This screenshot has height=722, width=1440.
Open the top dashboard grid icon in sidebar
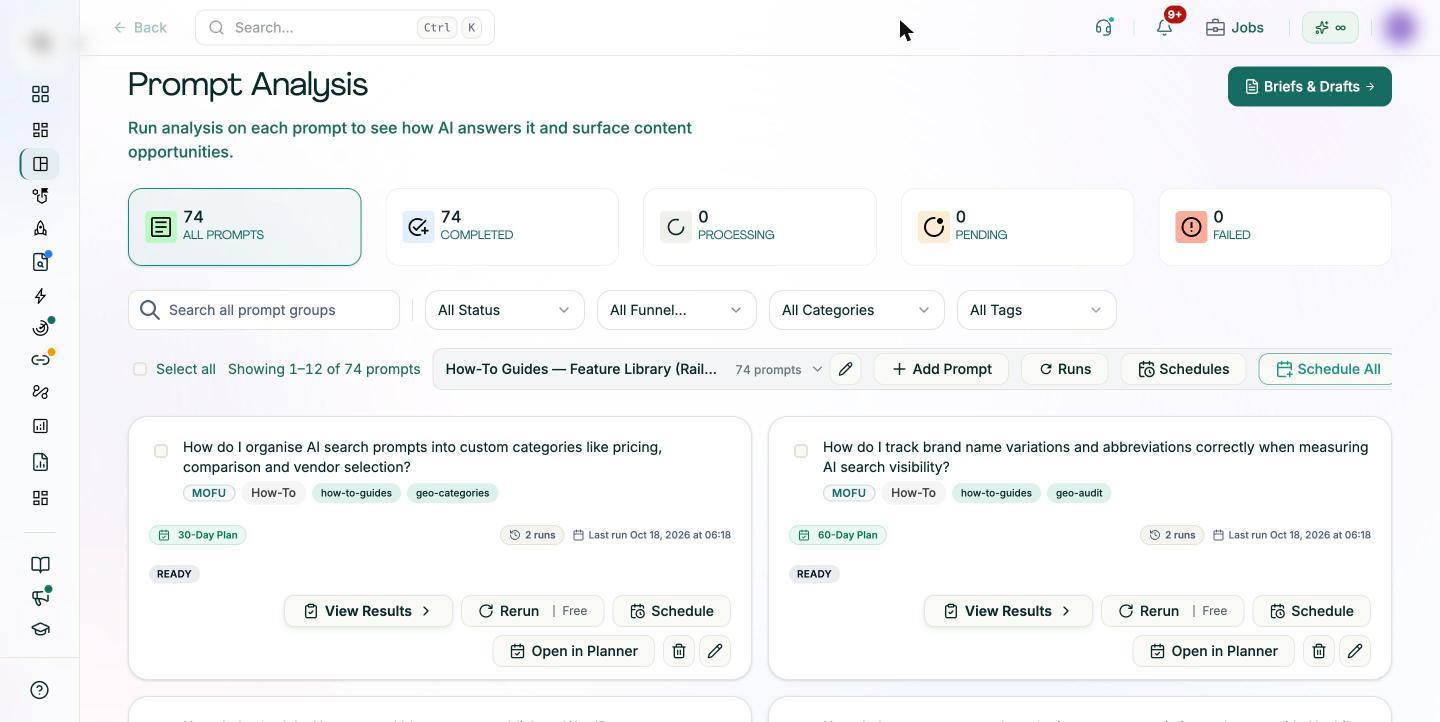click(40, 94)
